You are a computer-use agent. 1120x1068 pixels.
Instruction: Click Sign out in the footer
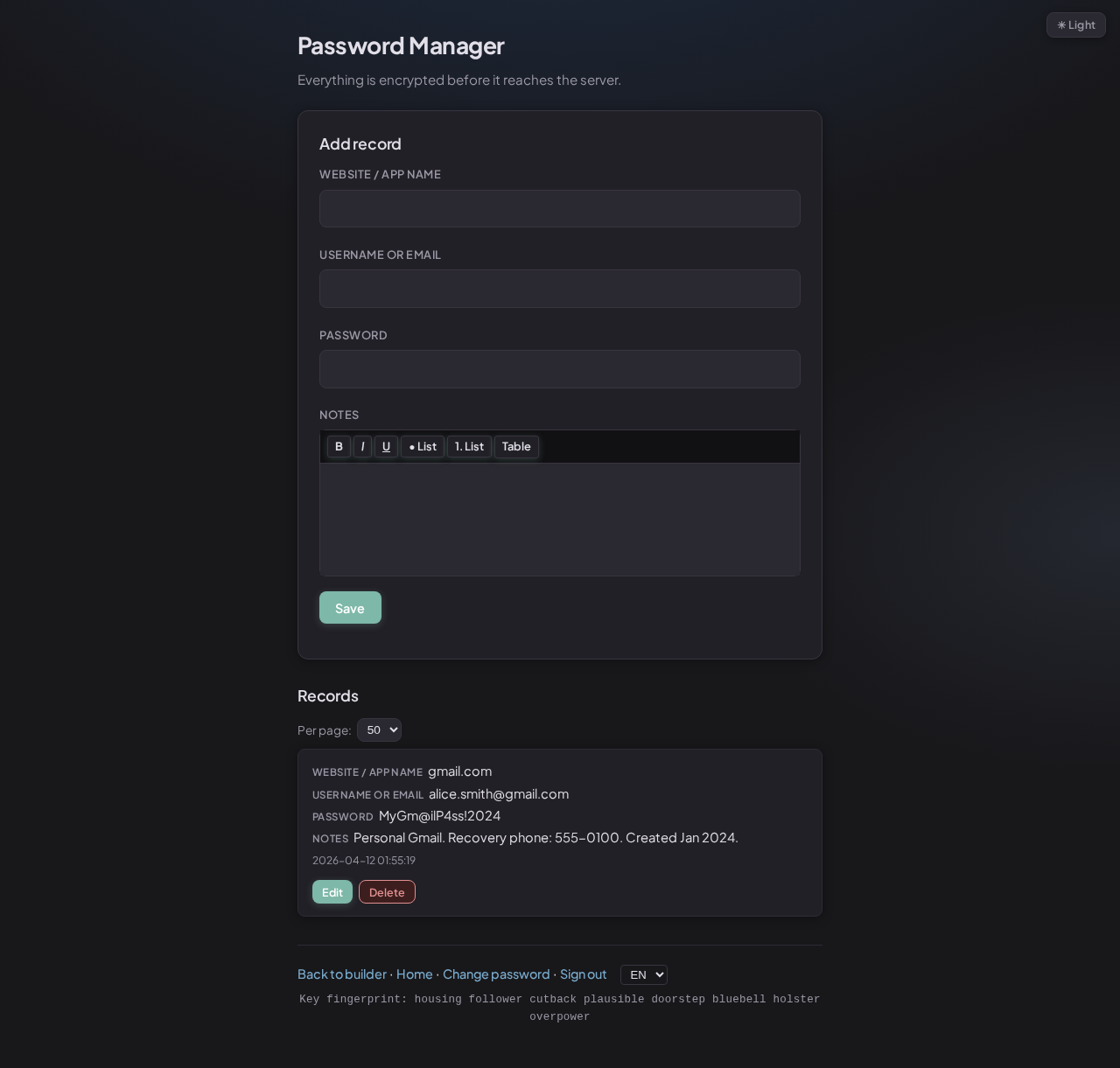pyautogui.click(x=584, y=974)
